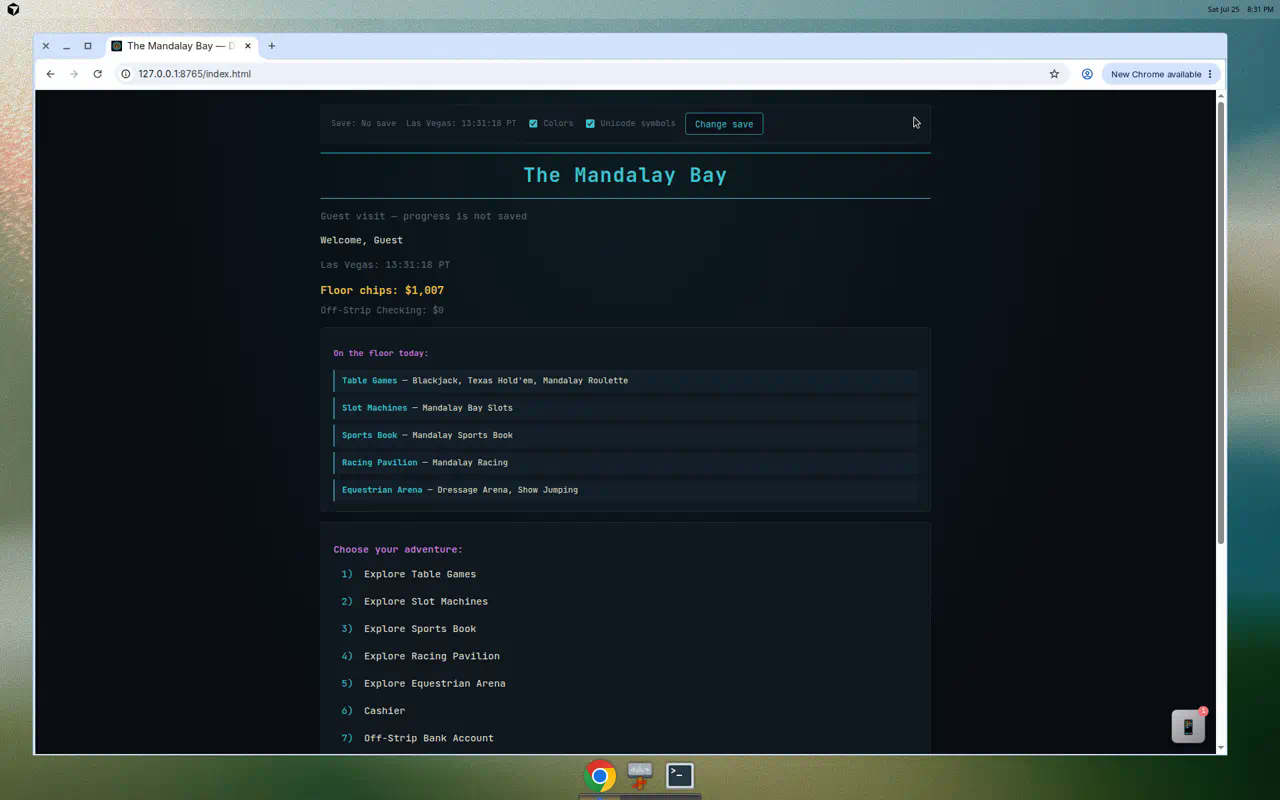
Task: Reload the page with refresh icon
Action: (x=97, y=74)
